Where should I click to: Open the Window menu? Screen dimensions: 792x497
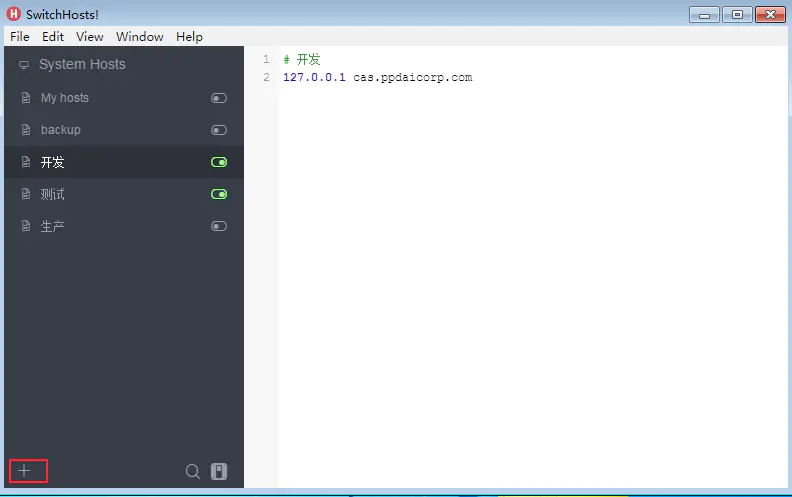coord(140,36)
